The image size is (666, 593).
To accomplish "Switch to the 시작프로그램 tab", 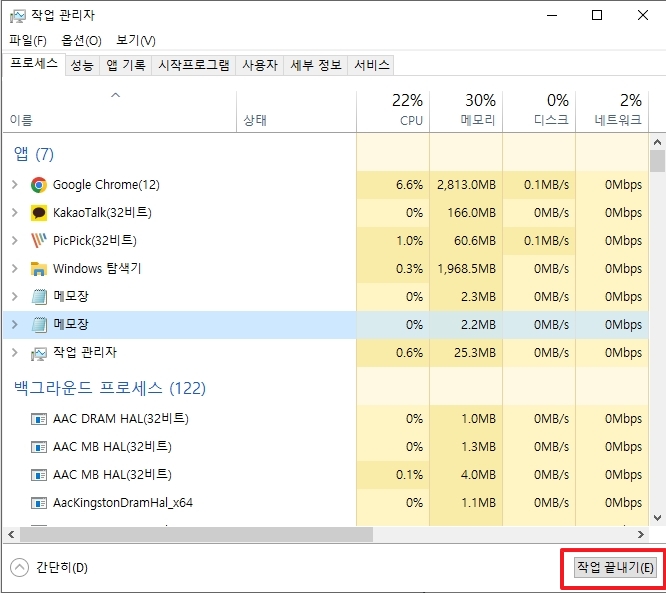I will tap(194, 65).
